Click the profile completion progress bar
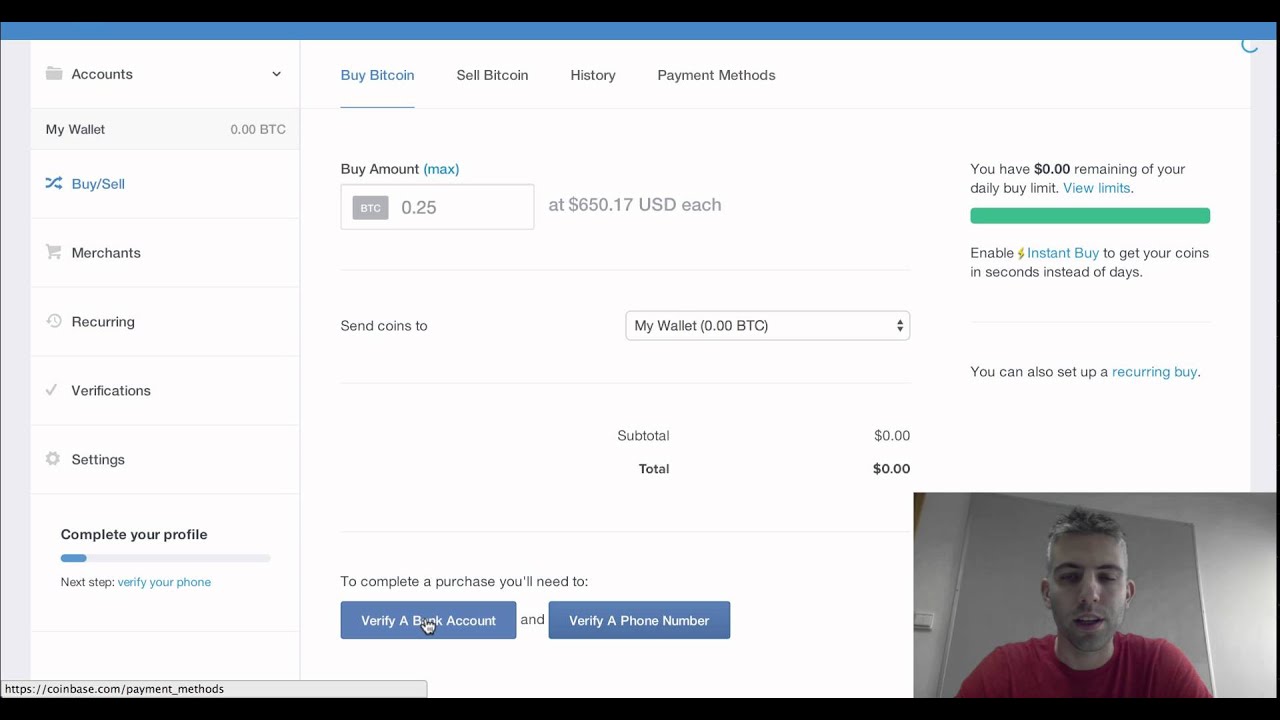1280x720 pixels. point(165,558)
